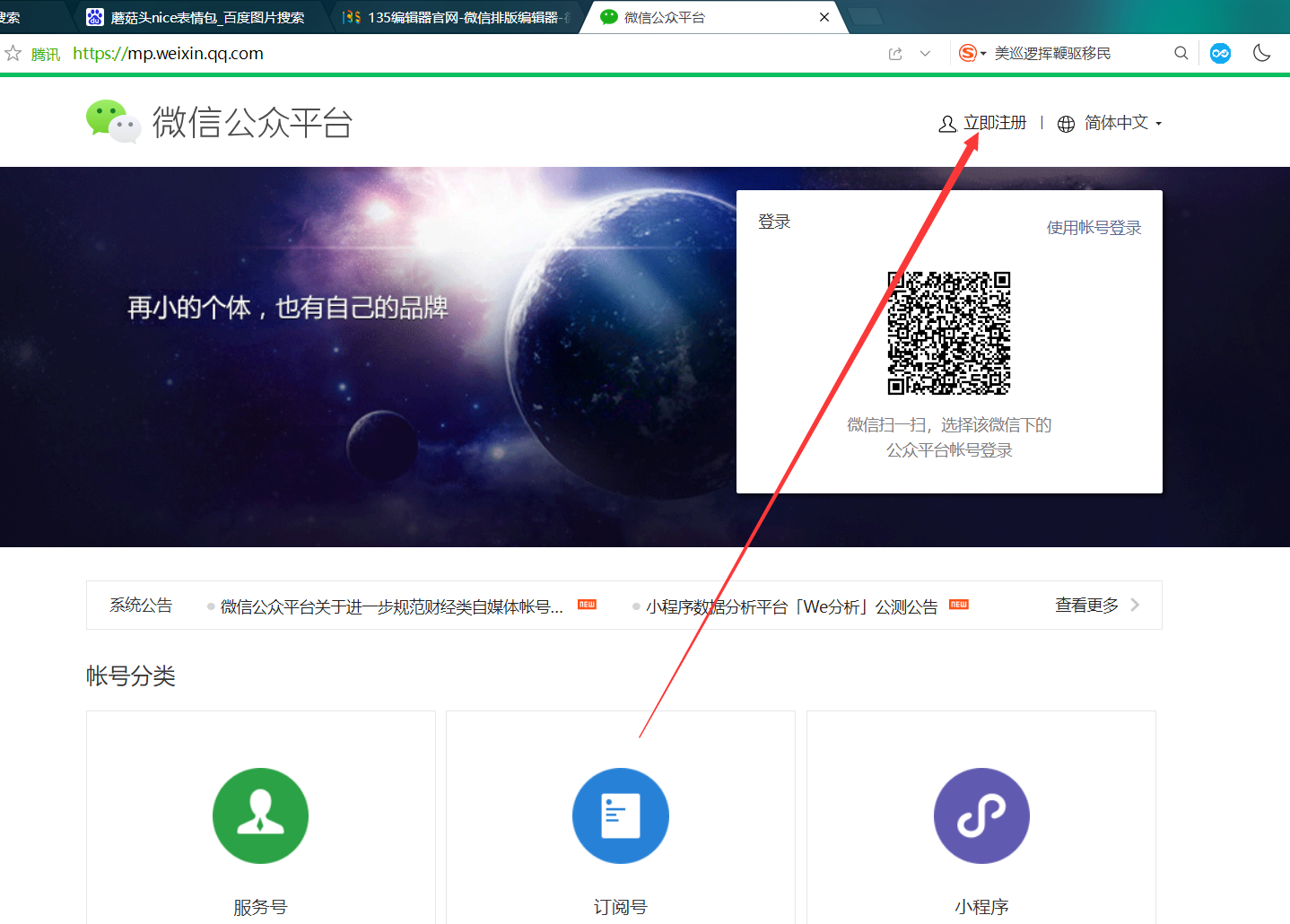Click the WeChat 公众平台 logo
The image size is (1290, 924).
114,121
